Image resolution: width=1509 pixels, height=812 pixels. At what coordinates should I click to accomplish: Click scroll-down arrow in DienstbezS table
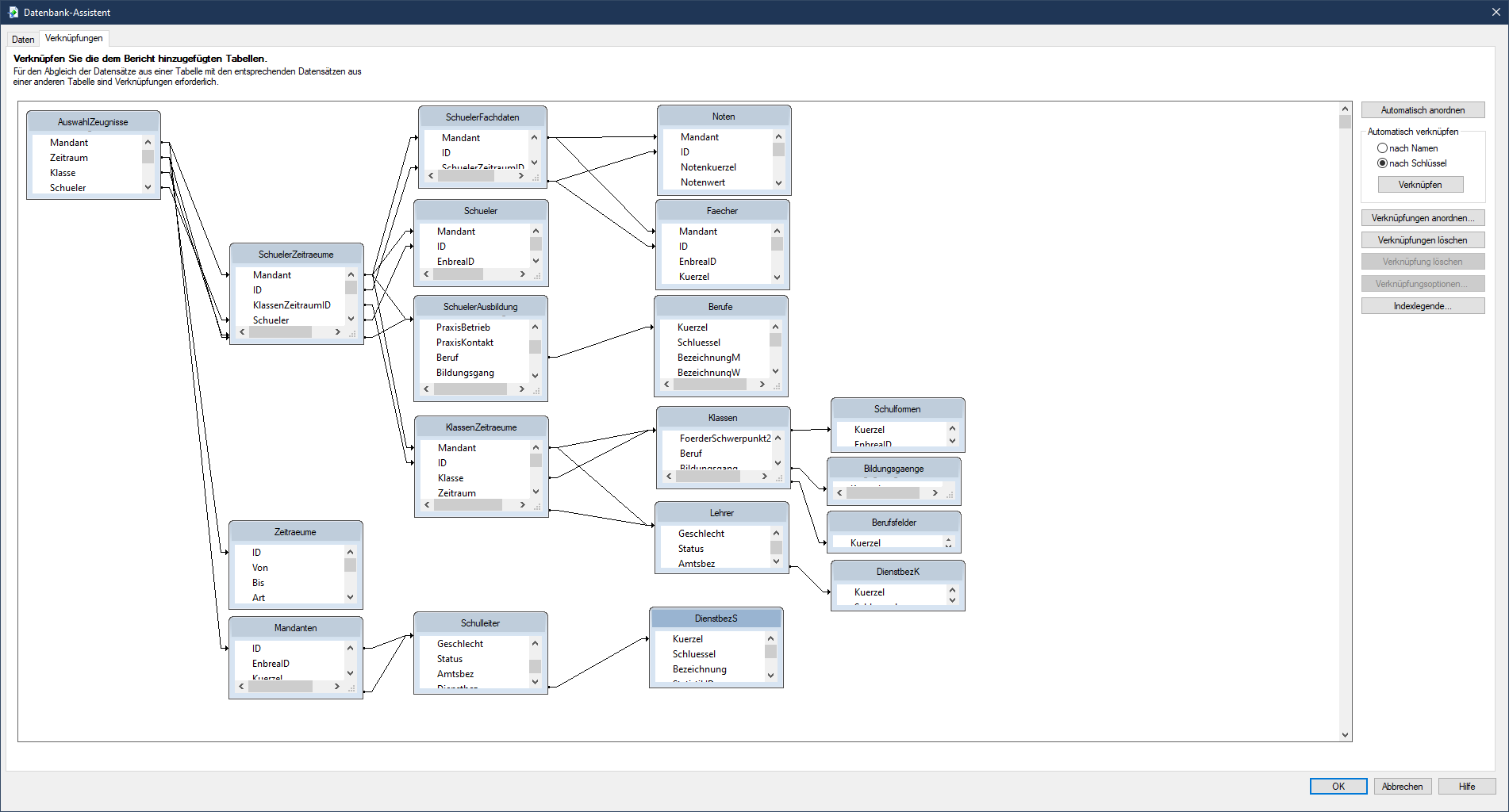770,675
